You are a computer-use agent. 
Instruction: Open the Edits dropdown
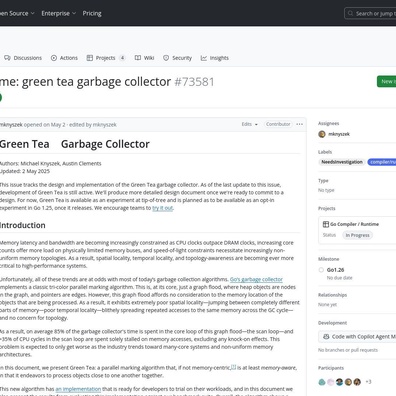pos(250,124)
